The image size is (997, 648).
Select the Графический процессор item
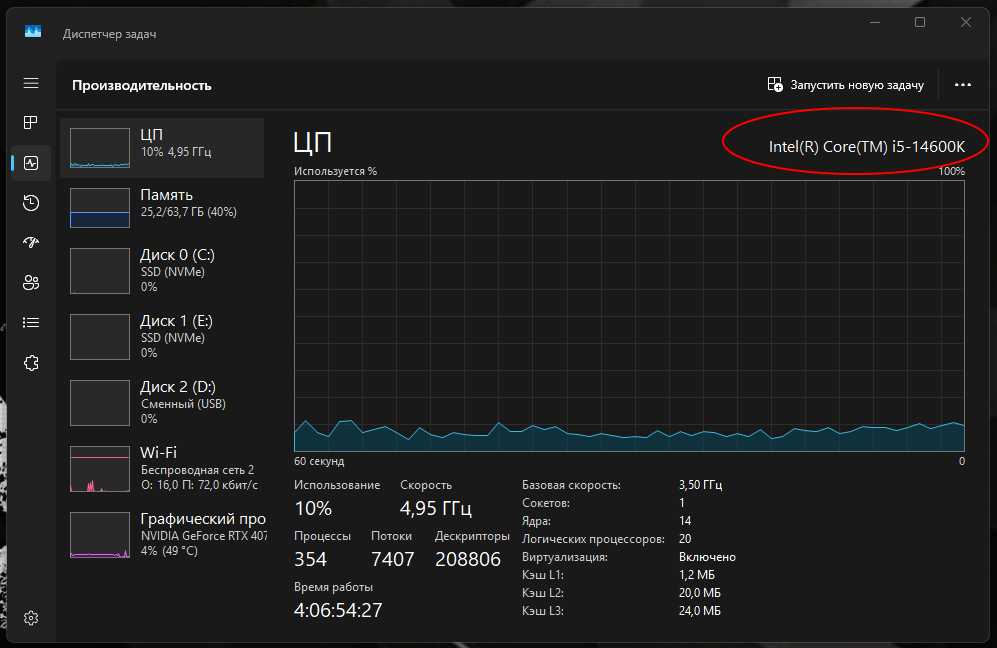coord(162,535)
